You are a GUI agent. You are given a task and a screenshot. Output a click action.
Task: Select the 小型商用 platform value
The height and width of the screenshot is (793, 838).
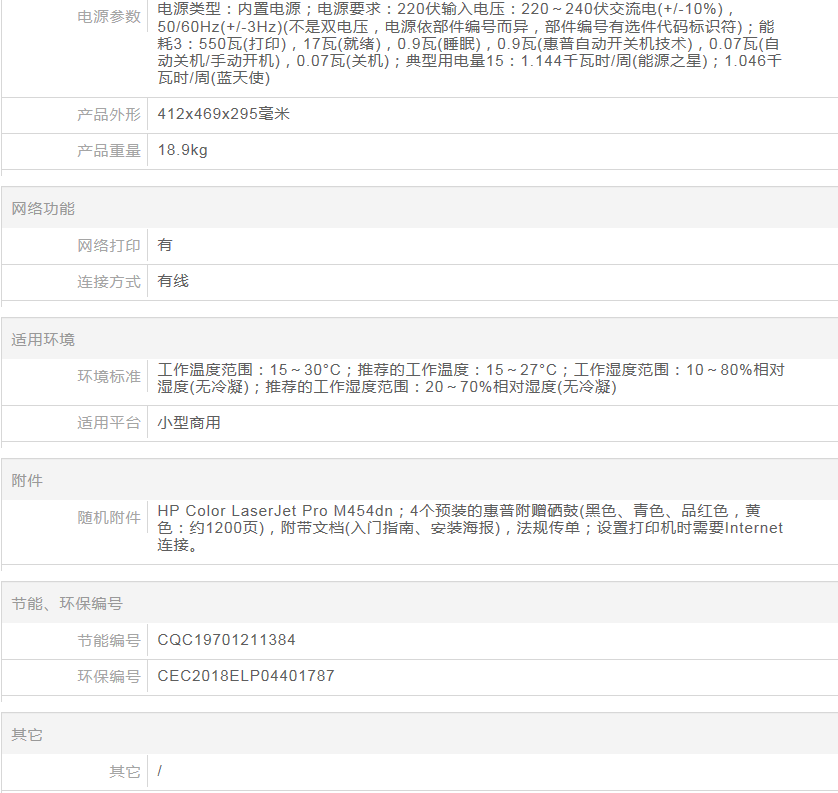[x=189, y=422]
